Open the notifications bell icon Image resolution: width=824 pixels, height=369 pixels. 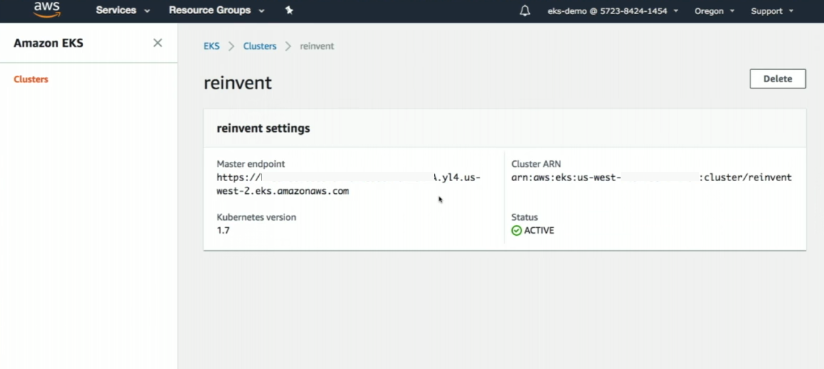[524, 11]
